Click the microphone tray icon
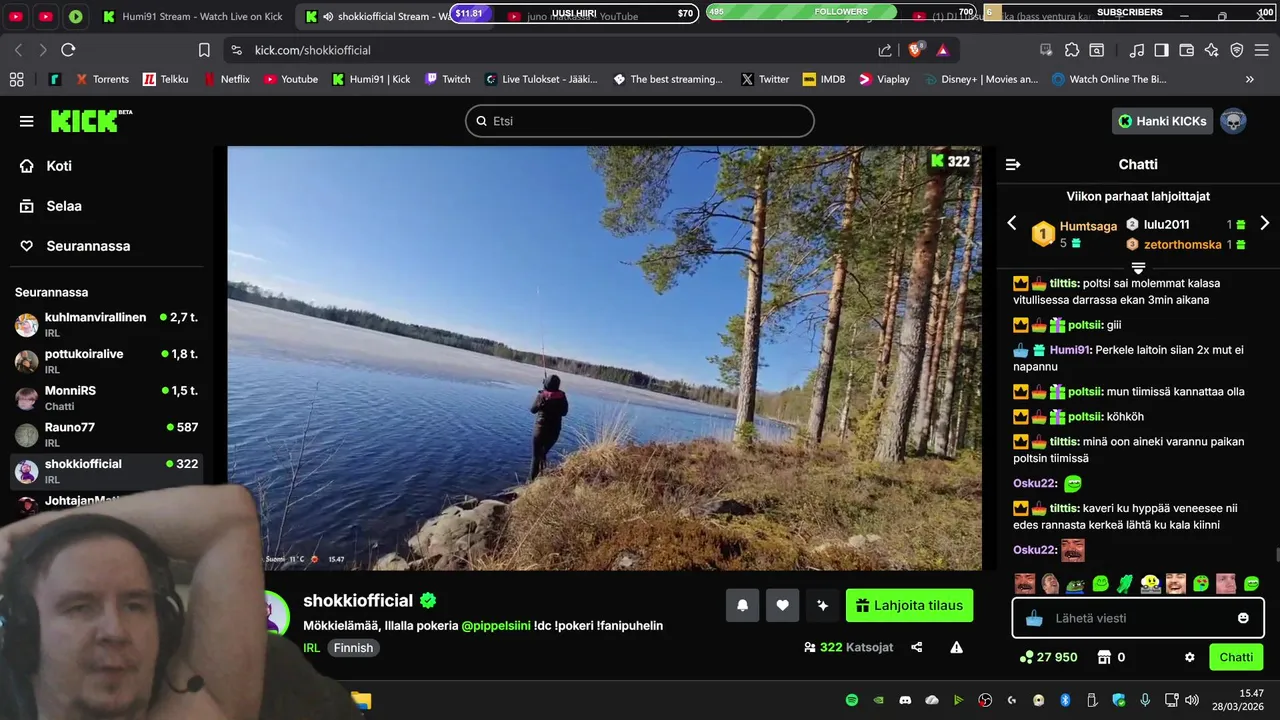 (1145, 700)
